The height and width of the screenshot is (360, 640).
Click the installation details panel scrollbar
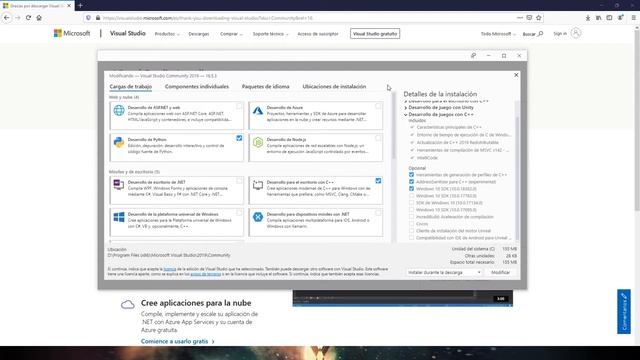517,178
